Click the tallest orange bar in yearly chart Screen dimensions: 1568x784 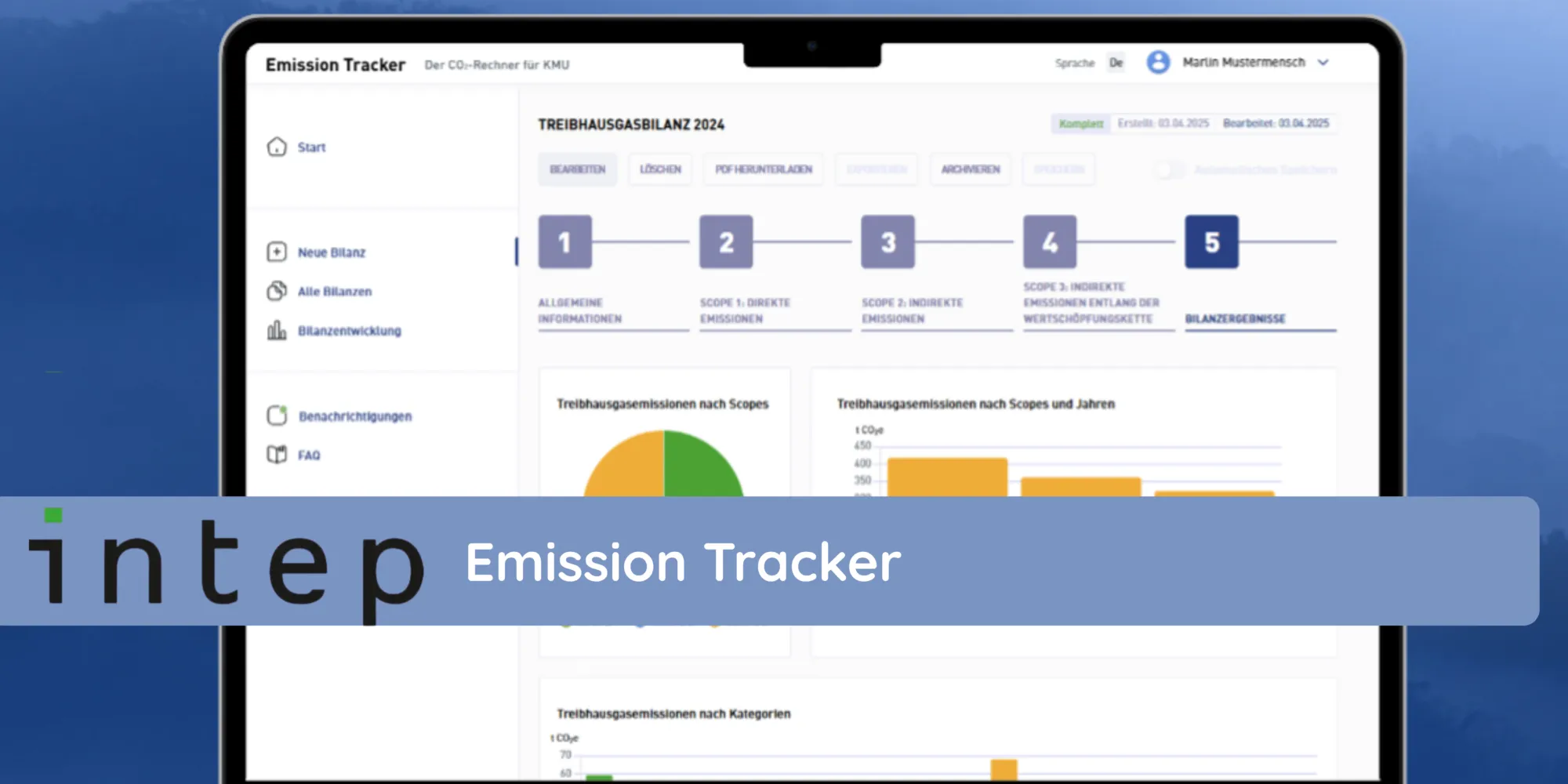947,477
